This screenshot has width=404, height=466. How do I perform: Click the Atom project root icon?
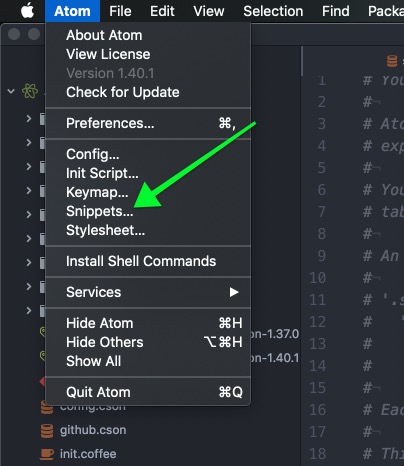(30, 91)
